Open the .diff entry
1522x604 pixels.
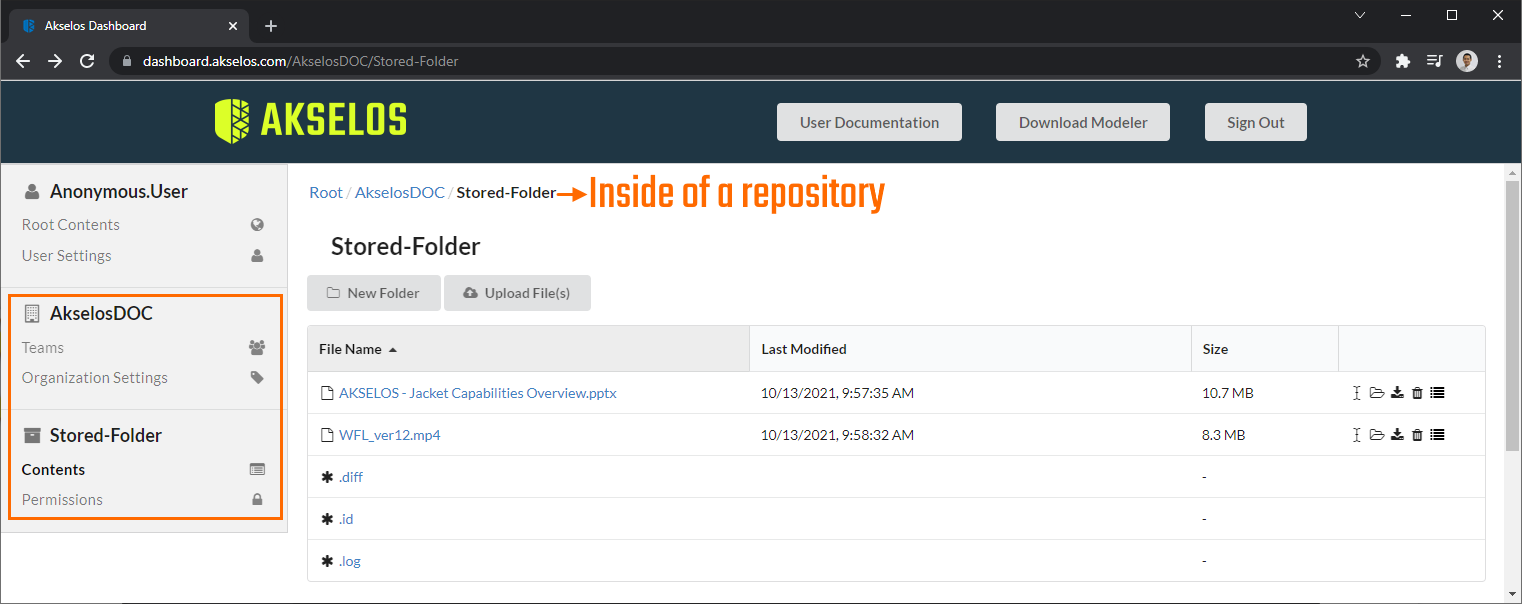351,477
